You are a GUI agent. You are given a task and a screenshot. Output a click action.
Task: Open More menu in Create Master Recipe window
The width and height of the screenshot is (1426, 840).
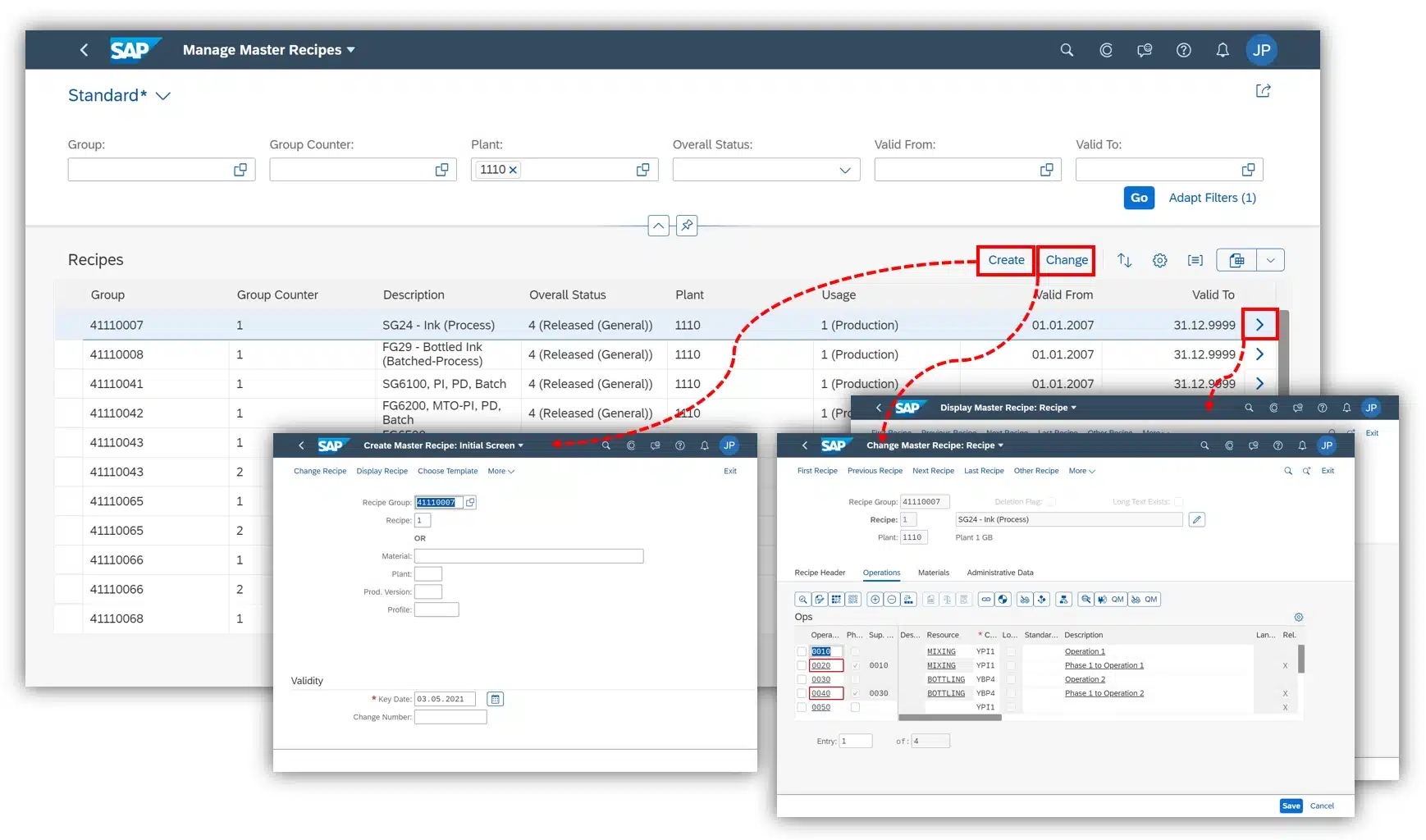[x=500, y=471]
